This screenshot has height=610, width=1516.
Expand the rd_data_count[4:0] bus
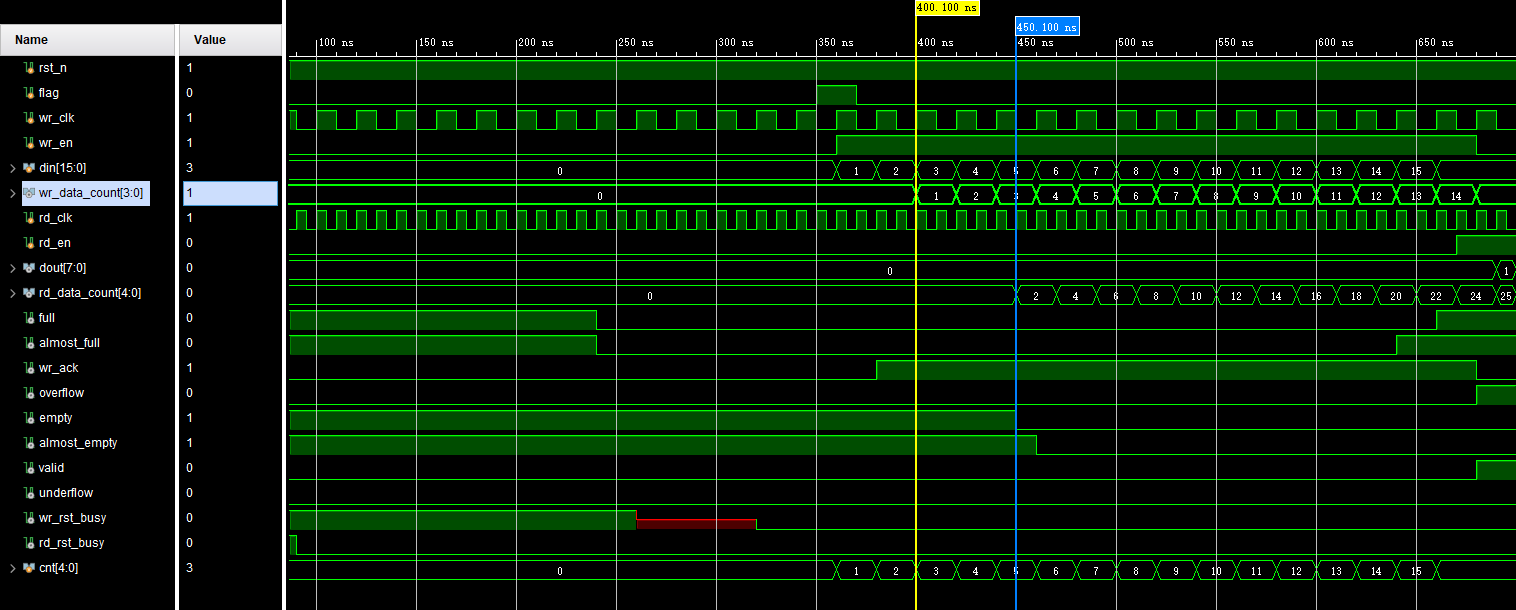(12, 293)
